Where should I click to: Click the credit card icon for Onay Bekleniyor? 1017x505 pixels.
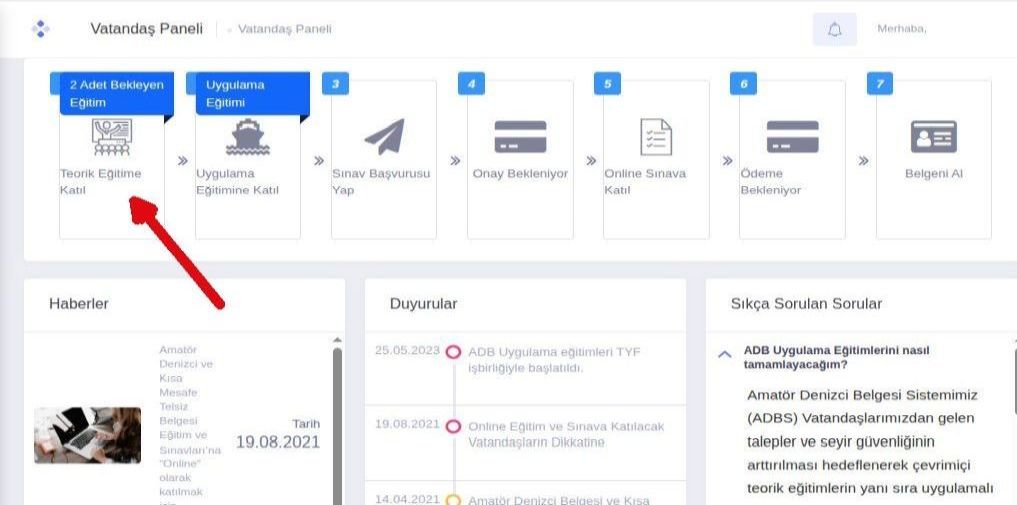[x=520, y=137]
